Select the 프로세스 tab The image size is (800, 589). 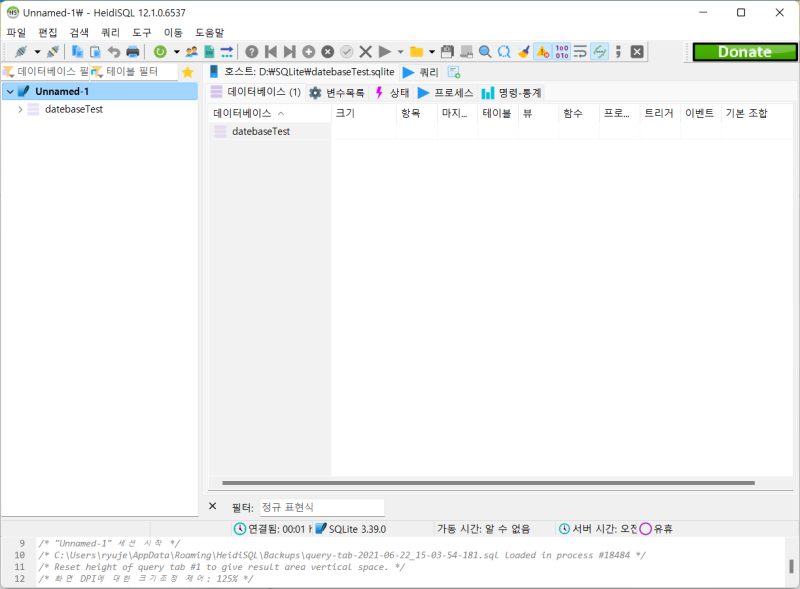tap(445, 92)
